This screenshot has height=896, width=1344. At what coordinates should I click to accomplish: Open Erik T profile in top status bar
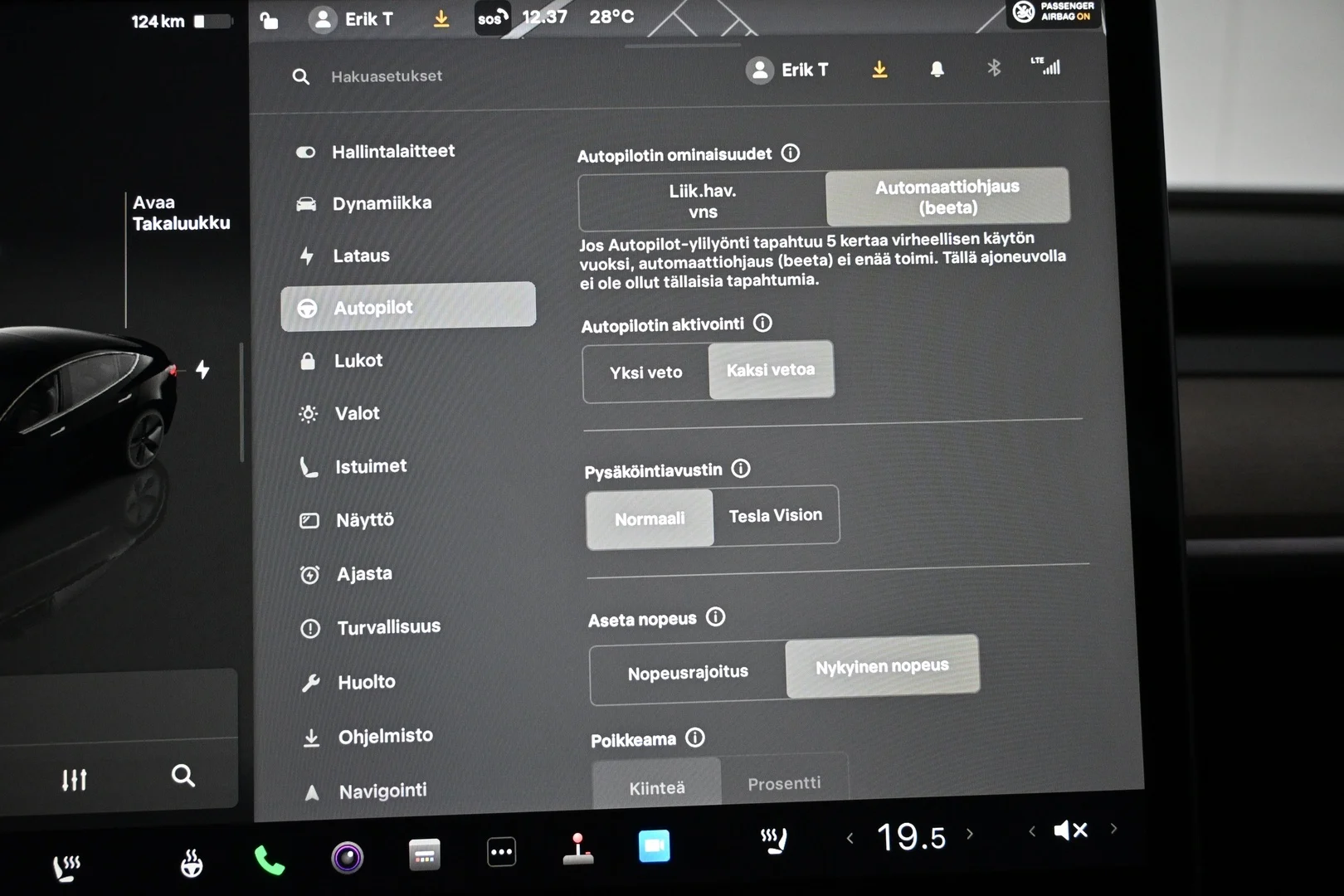351,19
